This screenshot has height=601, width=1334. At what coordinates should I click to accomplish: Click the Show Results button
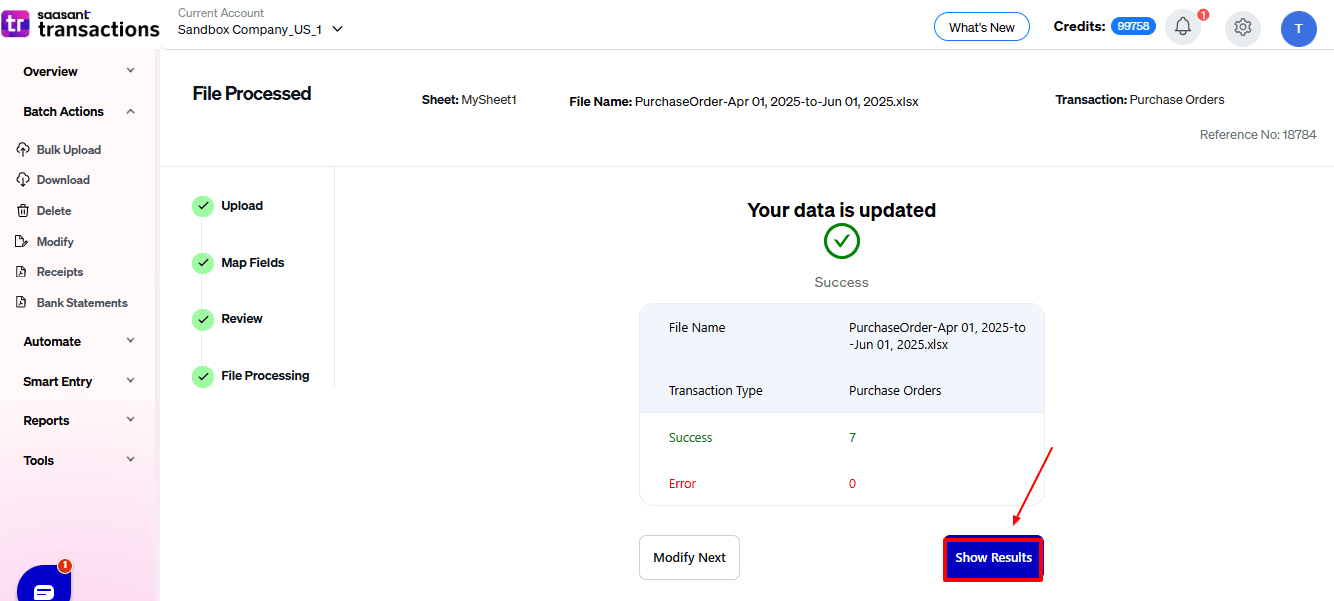click(993, 557)
